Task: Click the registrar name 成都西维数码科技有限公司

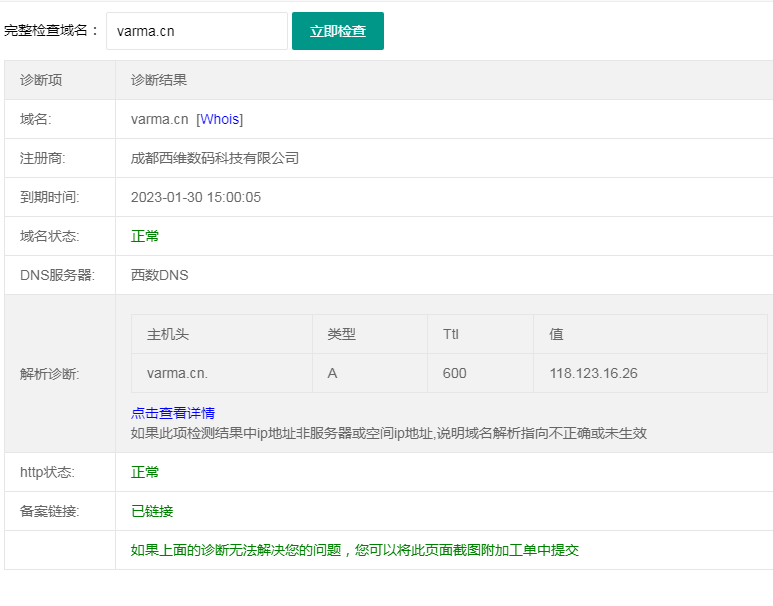Action: 215,158
